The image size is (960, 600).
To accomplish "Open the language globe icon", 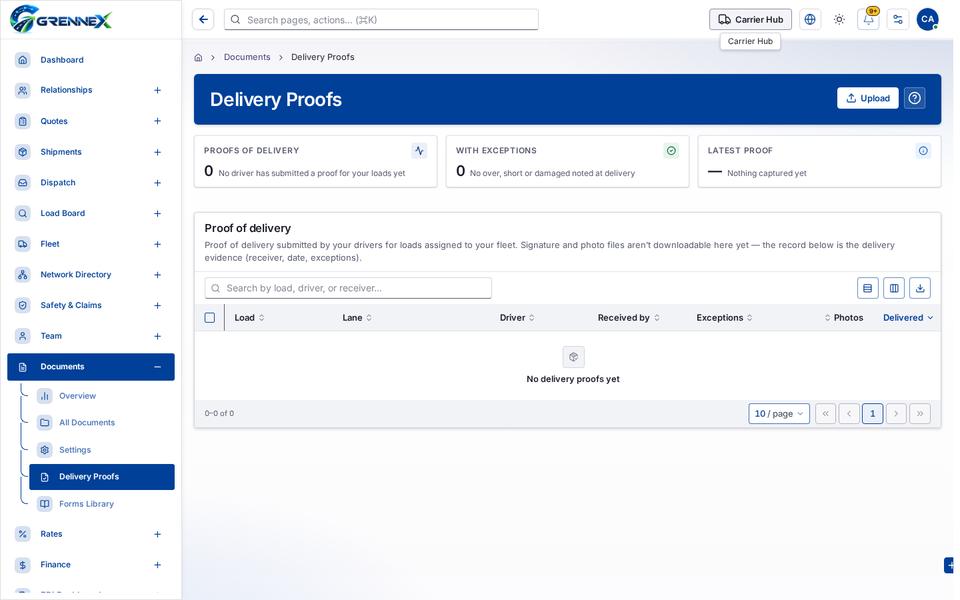I will pos(809,20).
